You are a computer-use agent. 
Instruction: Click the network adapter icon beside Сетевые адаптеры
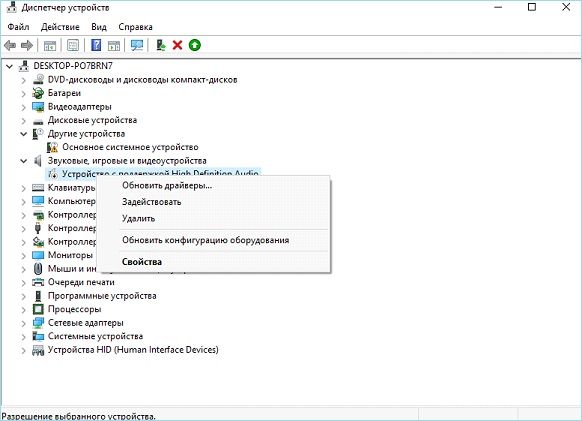pyautogui.click(x=38, y=323)
